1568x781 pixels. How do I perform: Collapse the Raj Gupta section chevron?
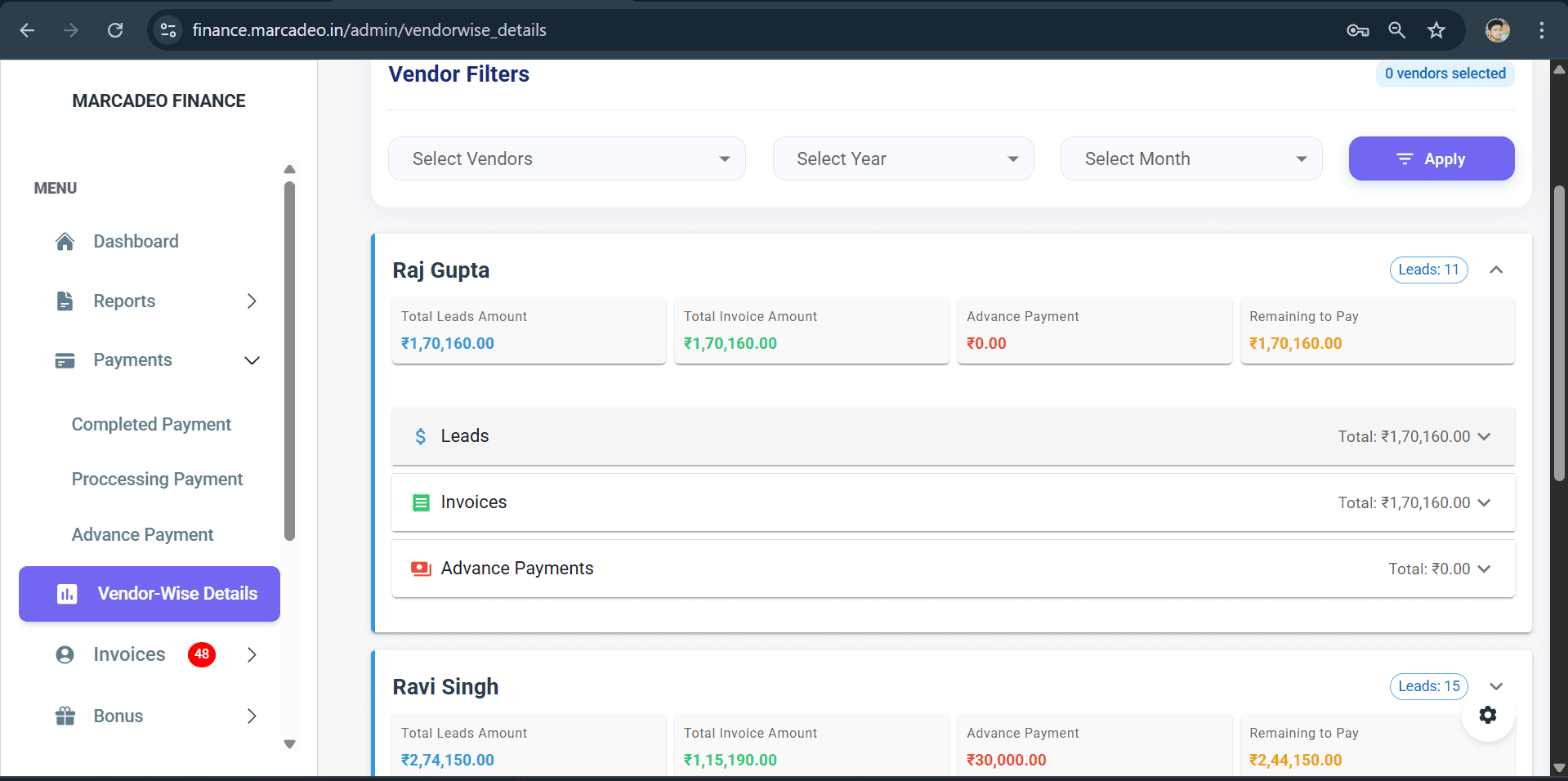pyautogui.click(x=1497, y=270)
